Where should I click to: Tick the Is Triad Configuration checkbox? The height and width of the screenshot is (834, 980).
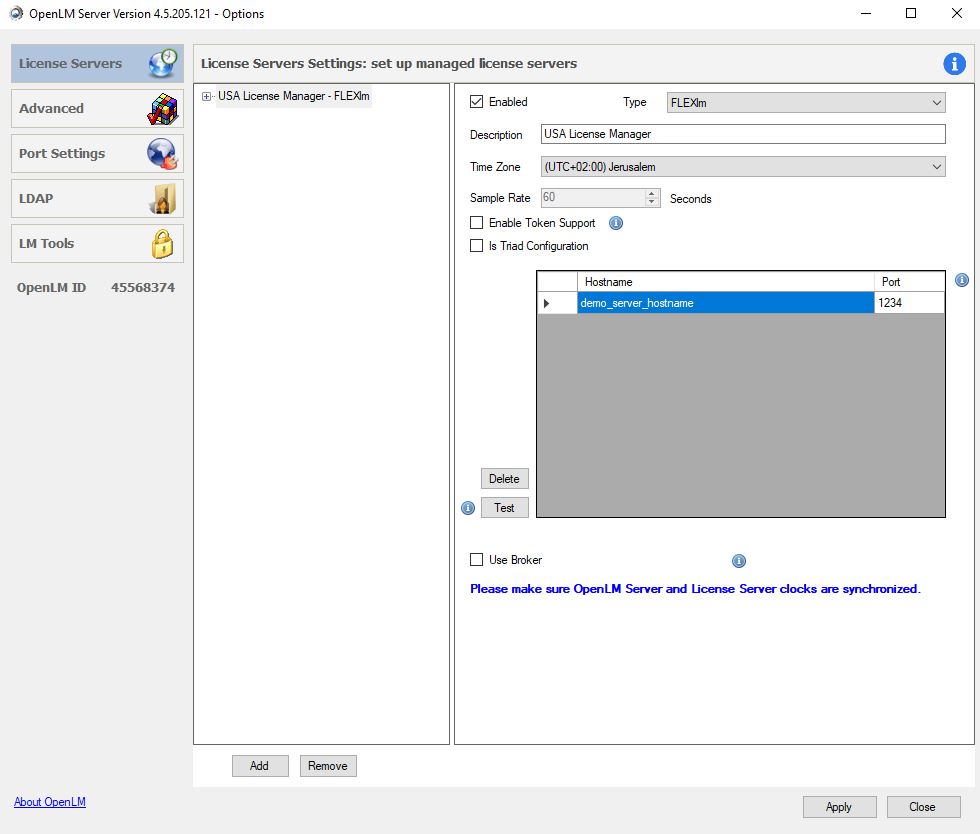pos(477,246)
